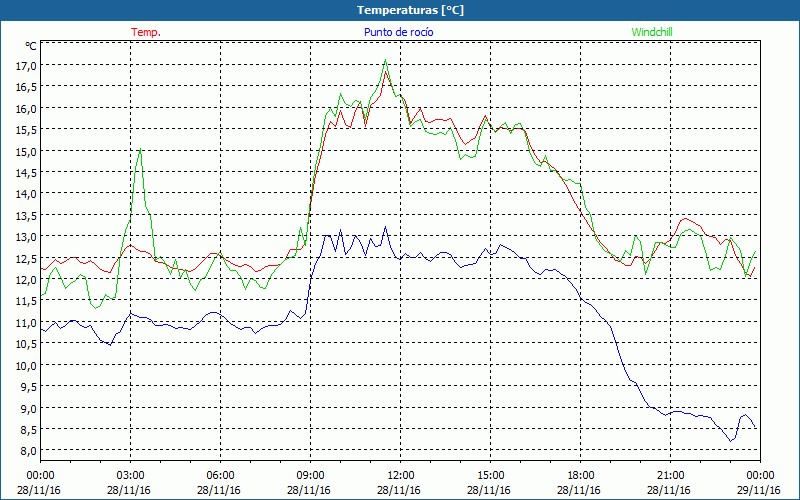
Task: Select the 17,0 y-axis value
Action: point(27,65)
